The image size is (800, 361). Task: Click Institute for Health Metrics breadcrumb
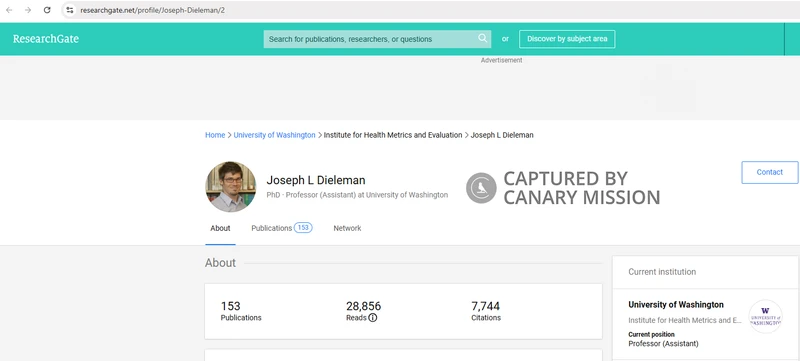(393, 135)
